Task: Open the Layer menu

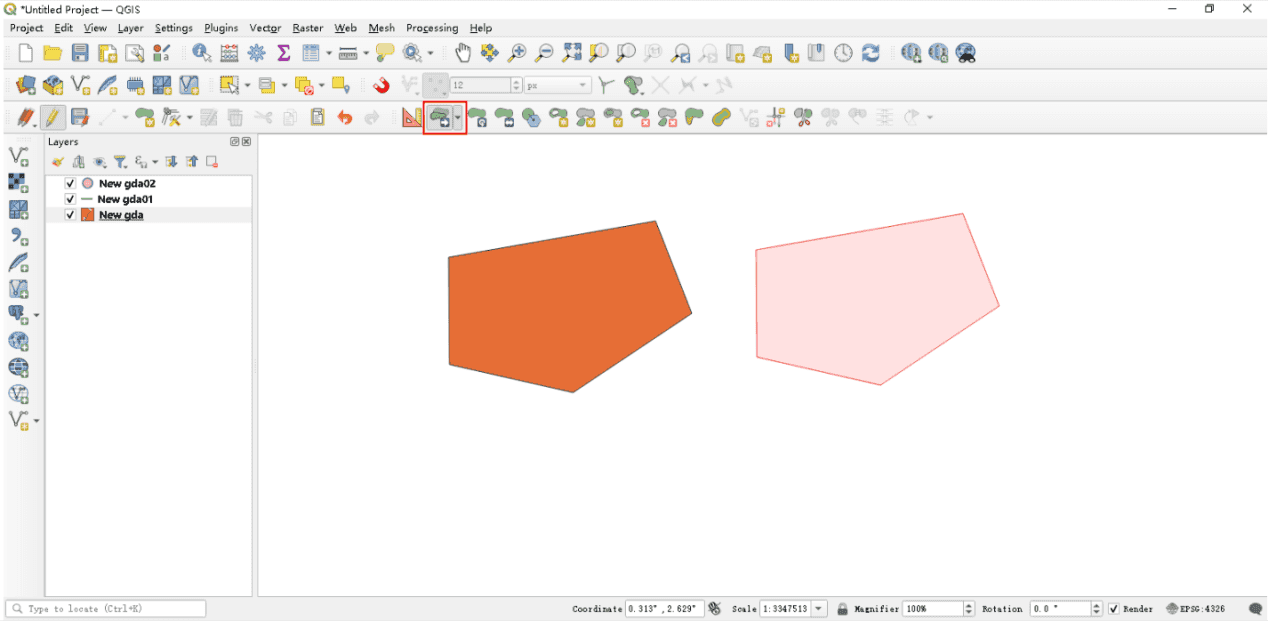Action: click(x=131, y=28)
